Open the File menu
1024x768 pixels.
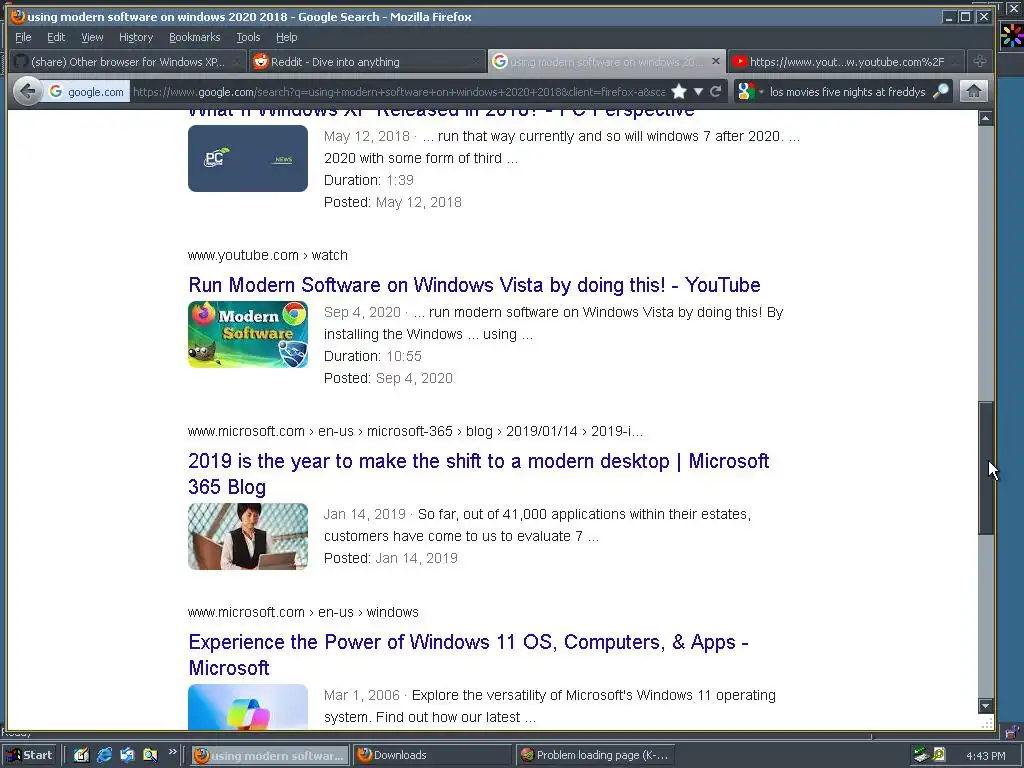point(23,37)
